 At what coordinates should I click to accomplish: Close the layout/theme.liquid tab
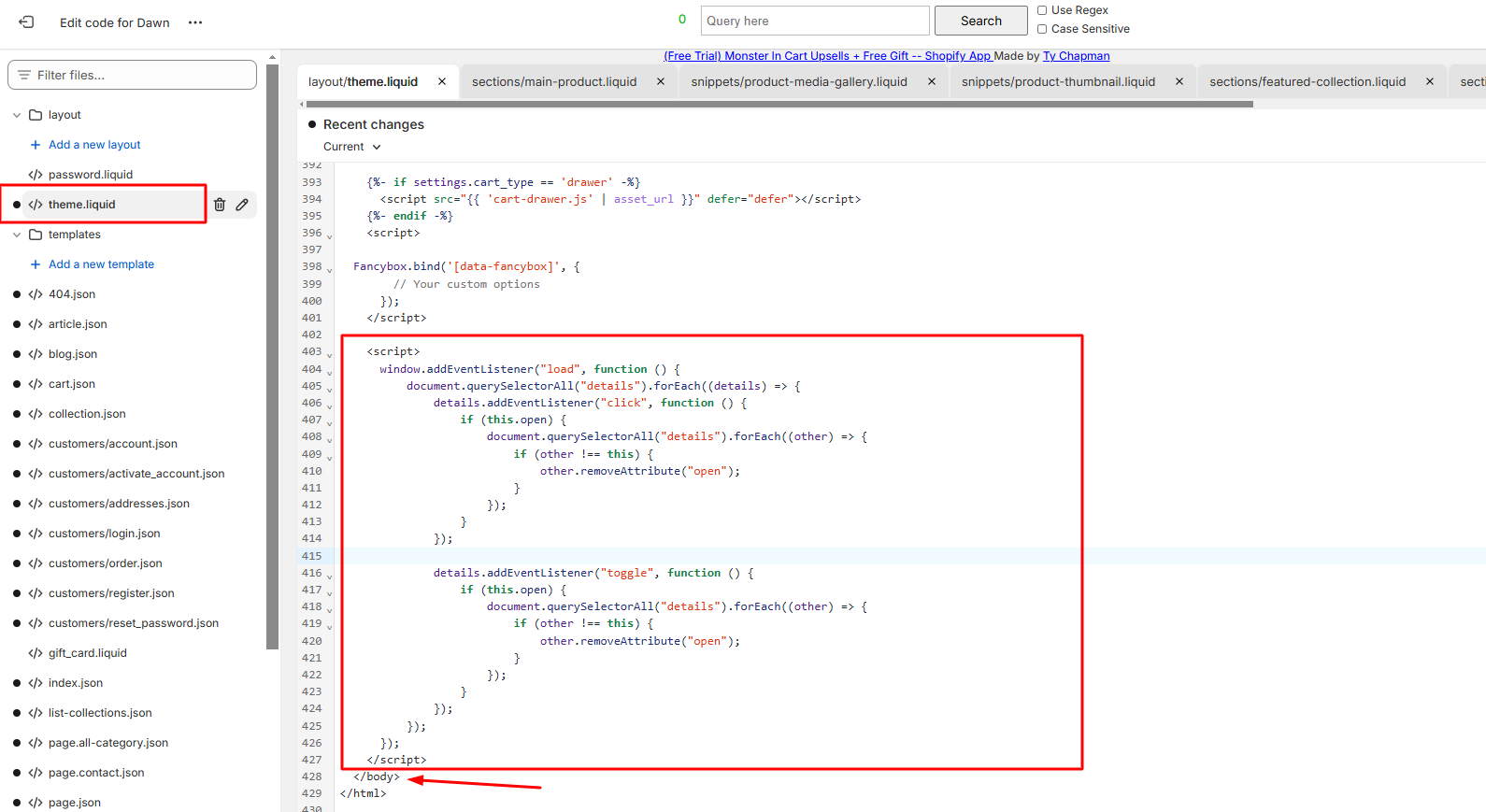(x=442, y=81)
